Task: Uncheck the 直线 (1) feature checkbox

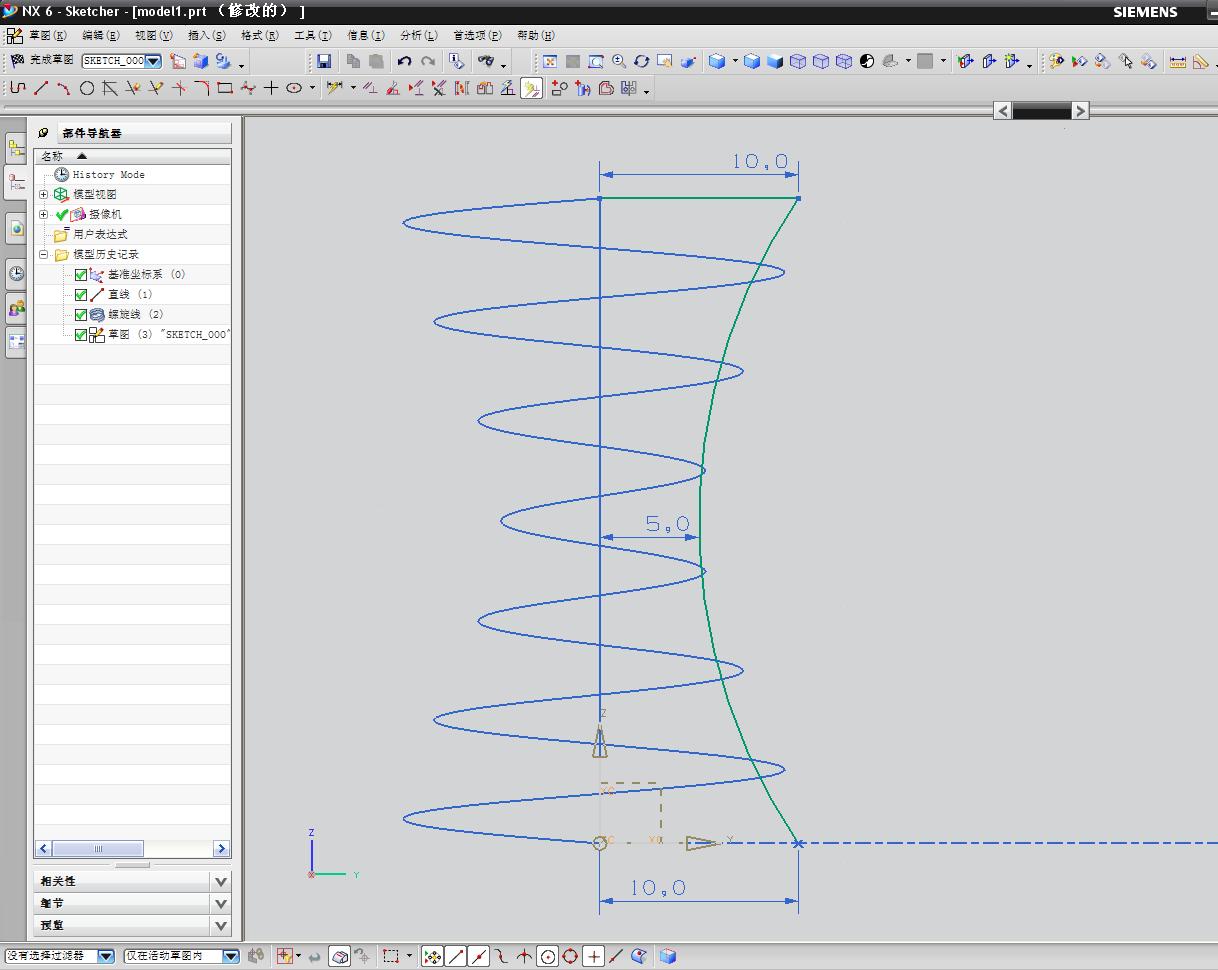Action: pyautogui.click(x=81, y=295)
